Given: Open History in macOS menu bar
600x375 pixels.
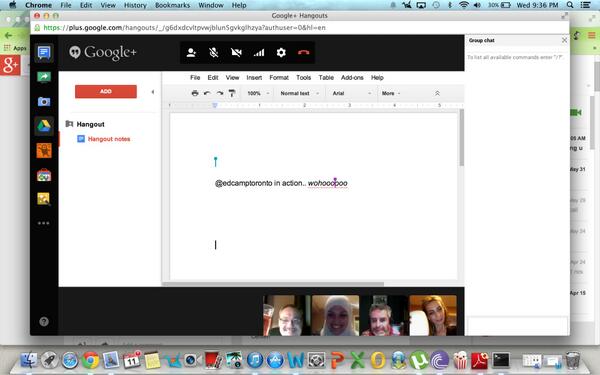Looking at the screenshot, I should click(135, 5).
